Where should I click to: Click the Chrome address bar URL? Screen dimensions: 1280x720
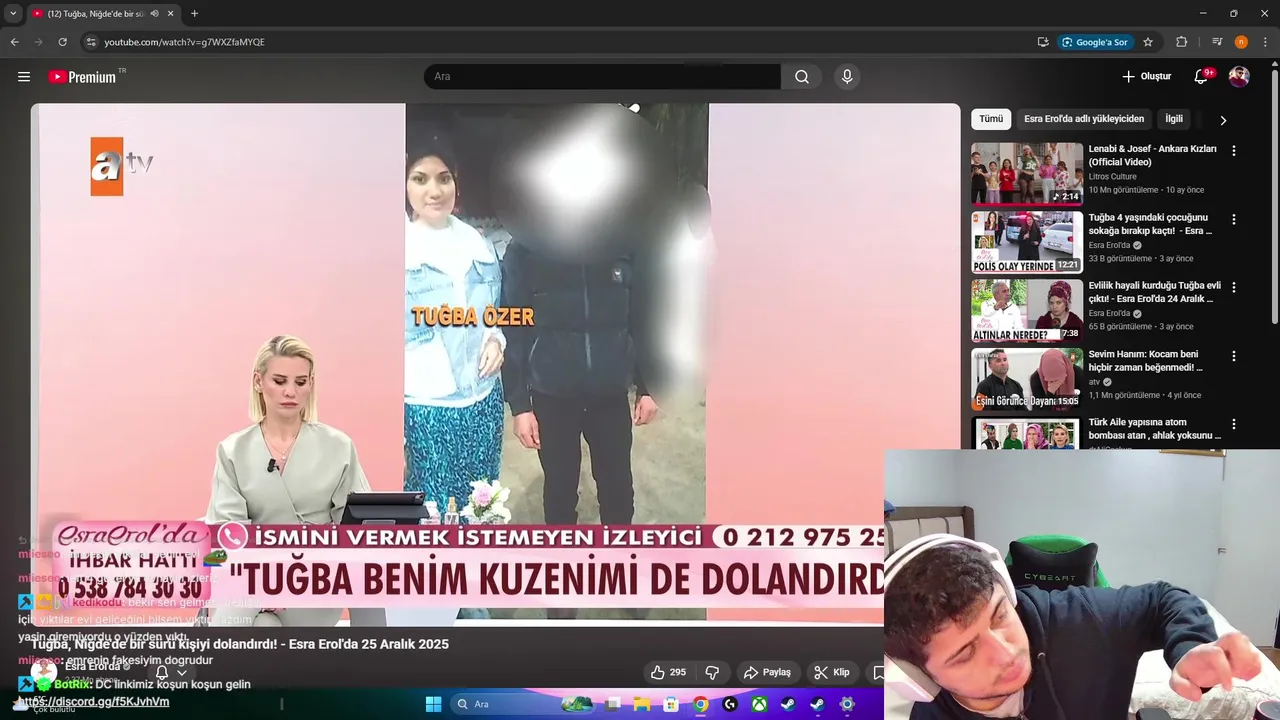pyautogui.click(x=185, y=42)
